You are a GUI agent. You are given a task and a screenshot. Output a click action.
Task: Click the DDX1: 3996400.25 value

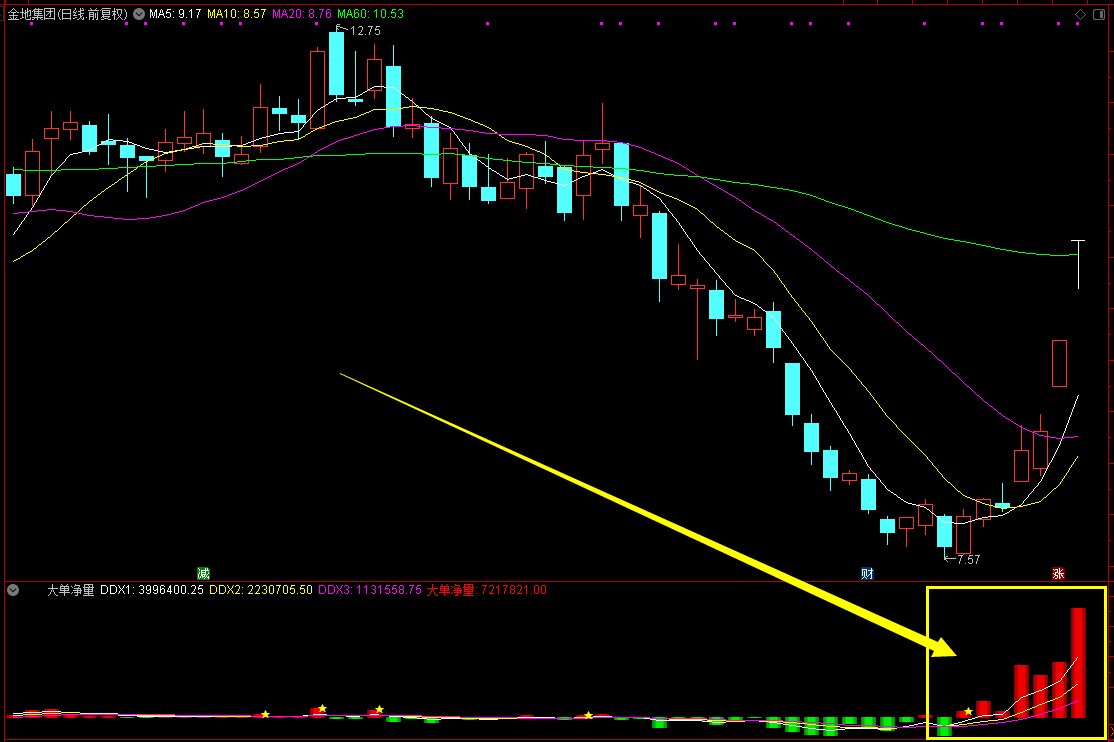click(151, 590)
